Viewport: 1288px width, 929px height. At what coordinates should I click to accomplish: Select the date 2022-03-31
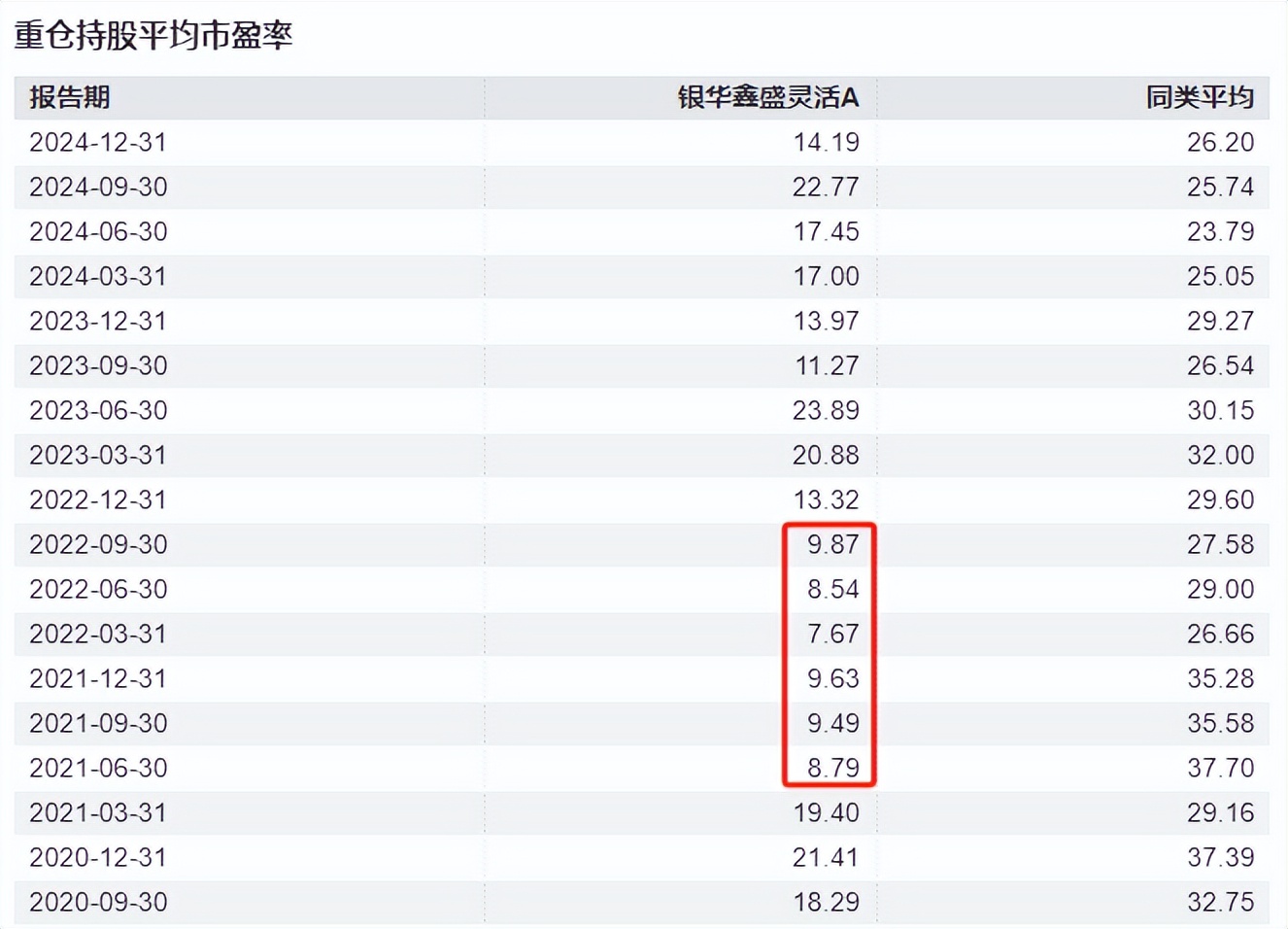click(x=98, y=634)
